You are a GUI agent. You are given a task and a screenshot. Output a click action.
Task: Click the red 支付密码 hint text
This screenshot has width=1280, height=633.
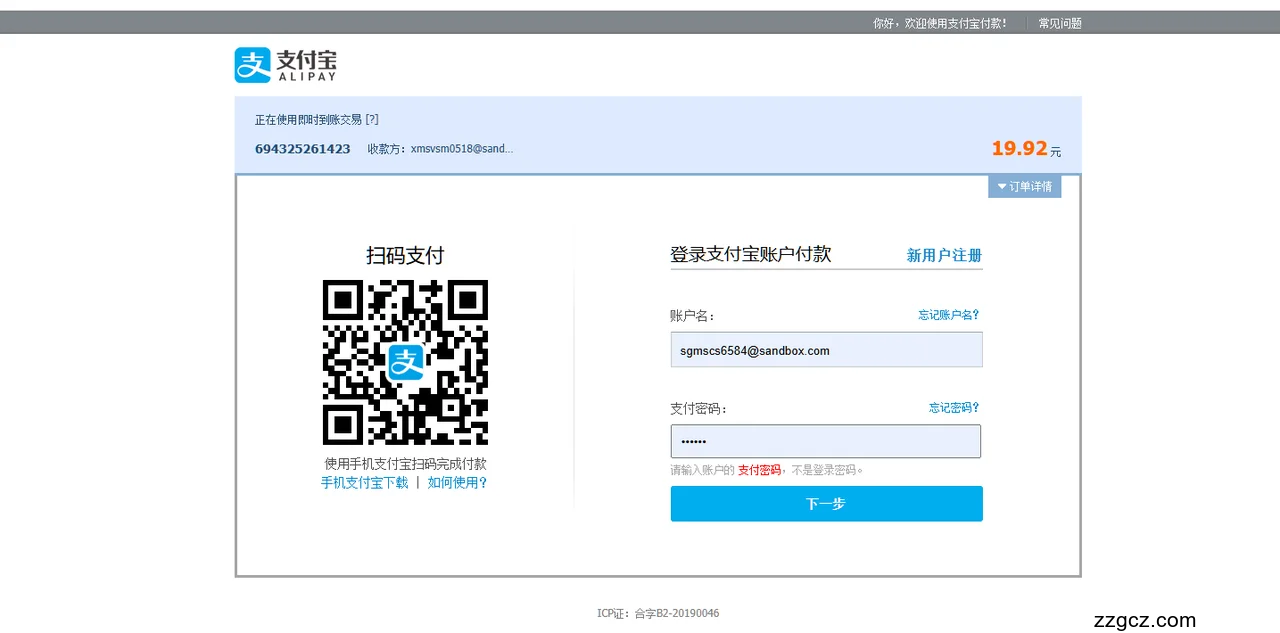[759, 470]
